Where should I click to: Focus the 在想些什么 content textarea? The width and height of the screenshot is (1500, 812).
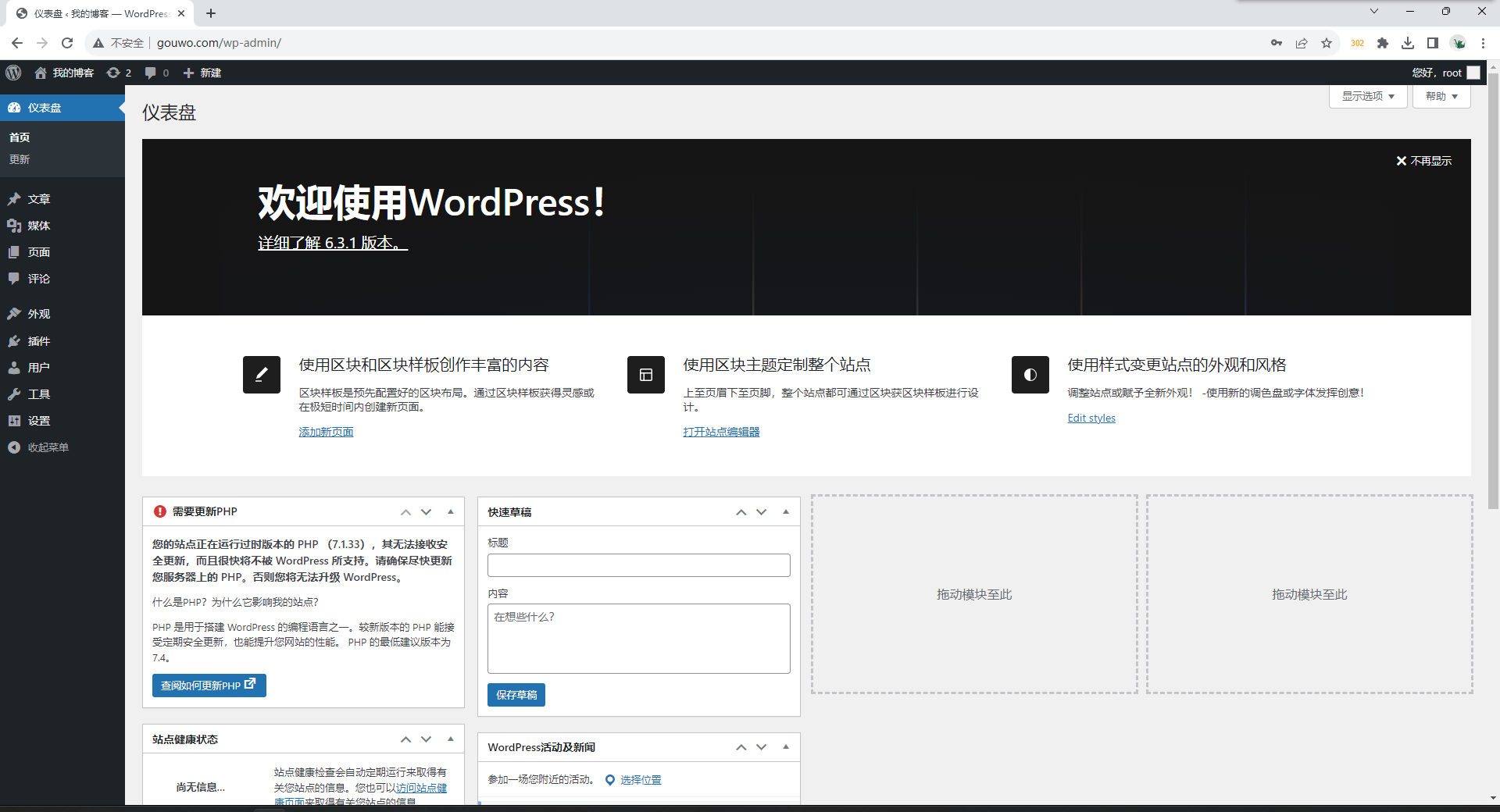pos(639,639)
